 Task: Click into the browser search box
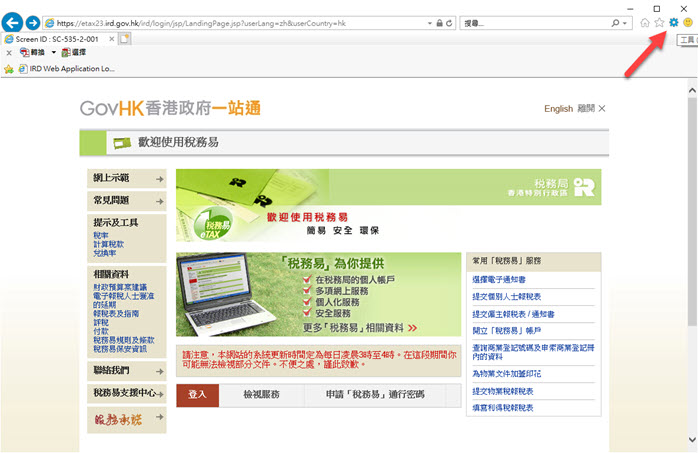[534, 23]
